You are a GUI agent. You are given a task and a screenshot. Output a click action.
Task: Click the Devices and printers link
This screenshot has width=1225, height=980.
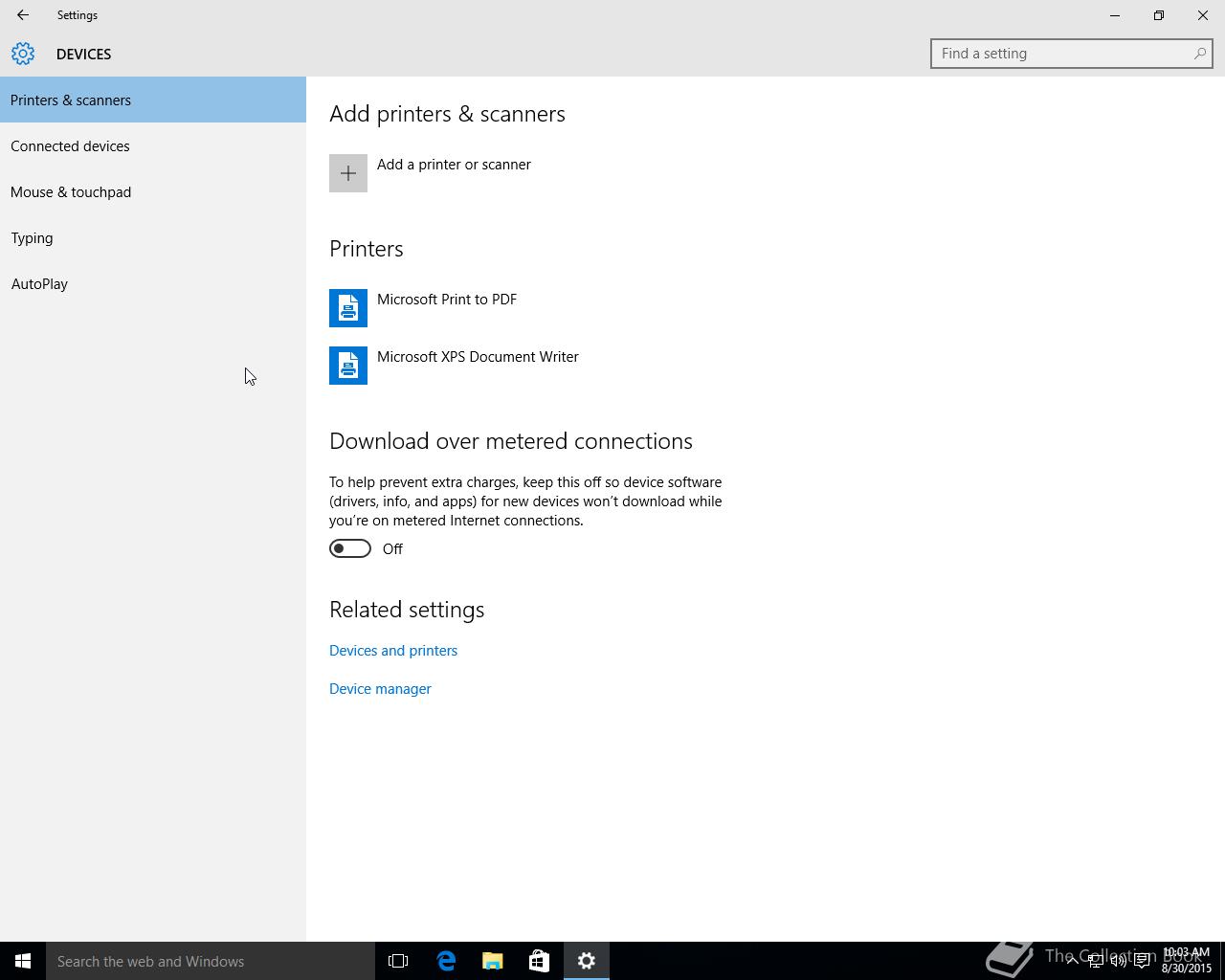pos(393,651)
